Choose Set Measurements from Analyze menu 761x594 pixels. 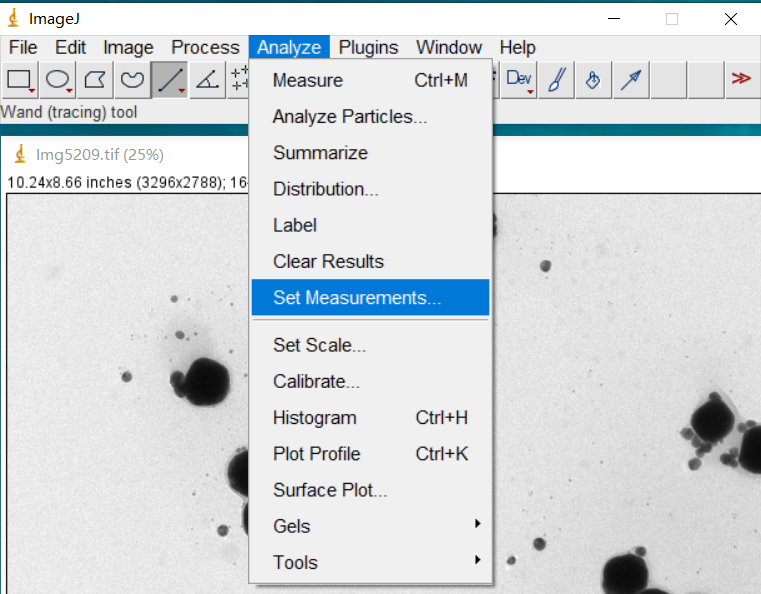(357, 298)
